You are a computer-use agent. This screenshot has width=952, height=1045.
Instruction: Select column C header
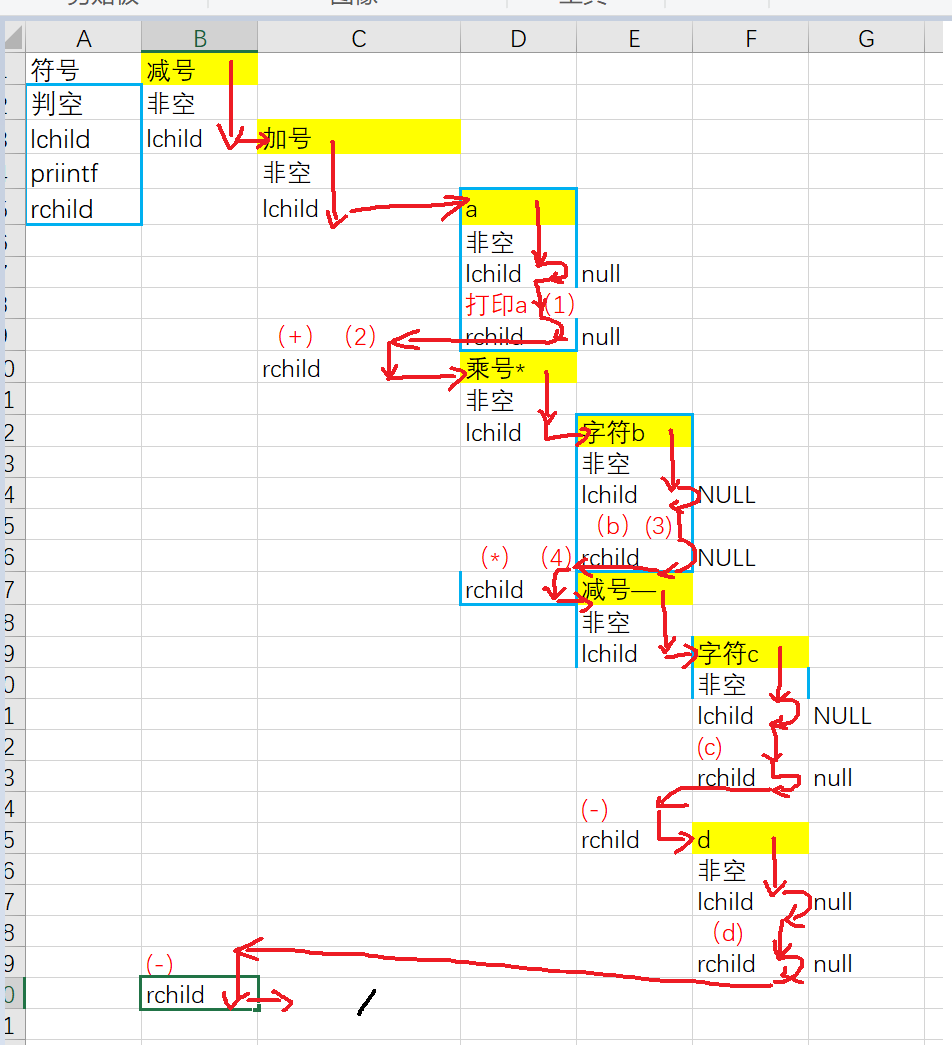point(359,38)
